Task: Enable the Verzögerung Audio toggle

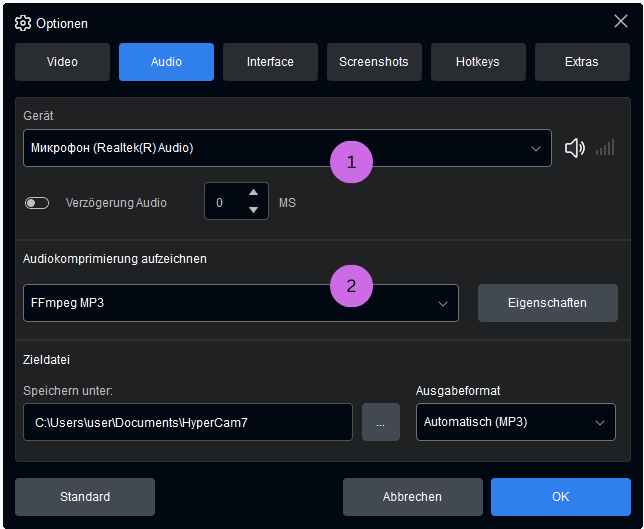Action: click(x=37, y=203)
